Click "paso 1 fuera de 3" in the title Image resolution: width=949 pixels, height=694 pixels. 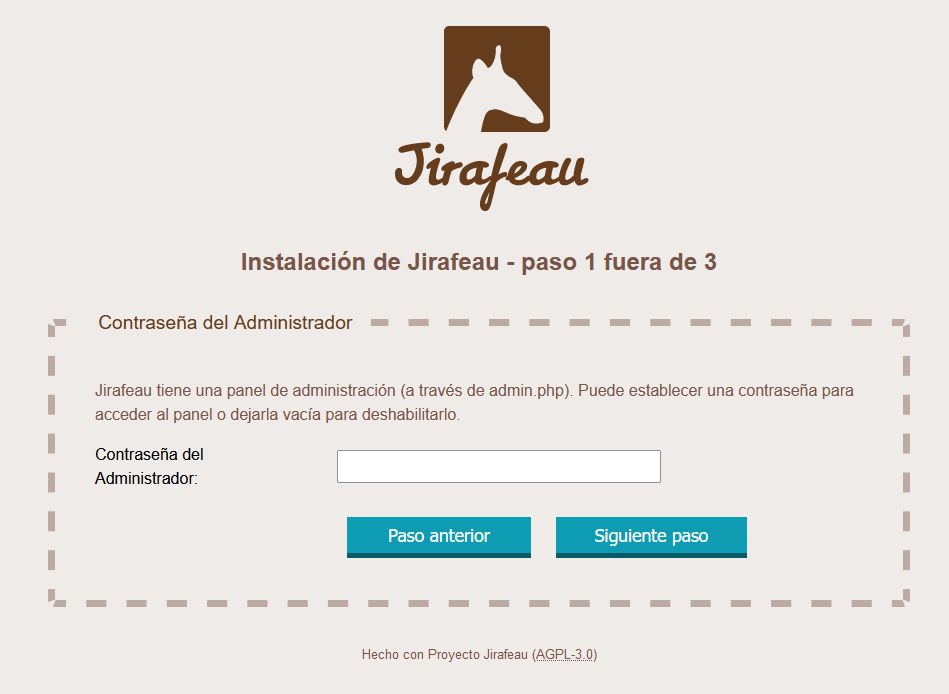pyautogui.click(x=619, y=262)
